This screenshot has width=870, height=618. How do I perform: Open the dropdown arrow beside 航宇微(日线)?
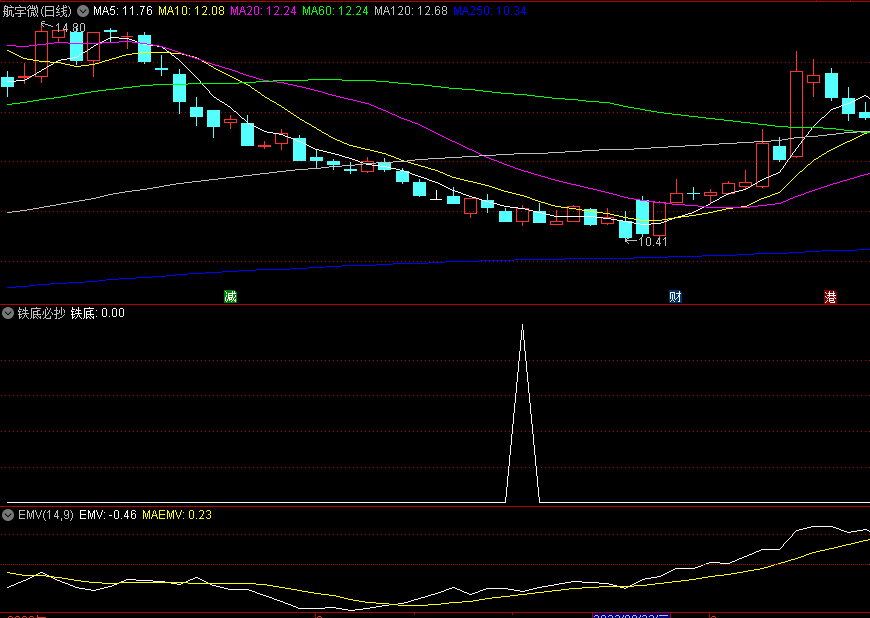tap(83, 11)
